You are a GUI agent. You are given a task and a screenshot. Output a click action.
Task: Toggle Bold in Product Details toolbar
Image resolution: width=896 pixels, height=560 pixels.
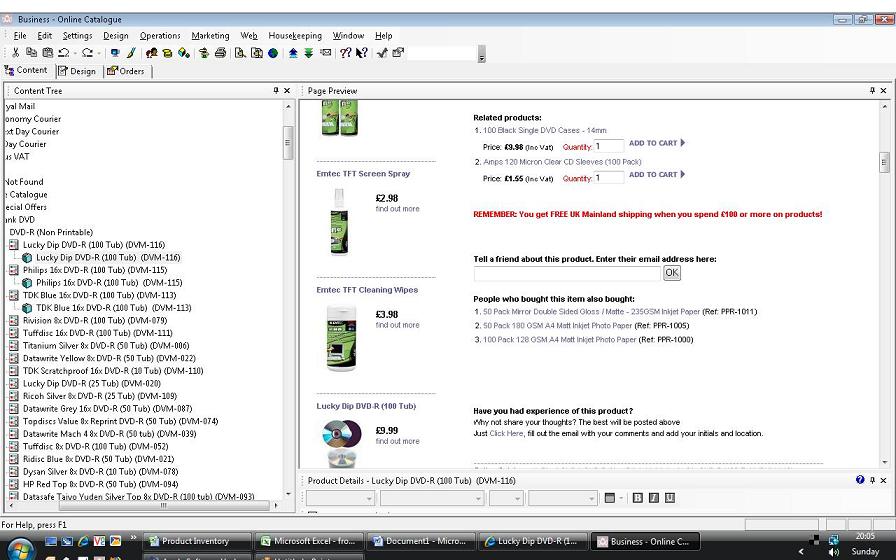tap(638, 498)
